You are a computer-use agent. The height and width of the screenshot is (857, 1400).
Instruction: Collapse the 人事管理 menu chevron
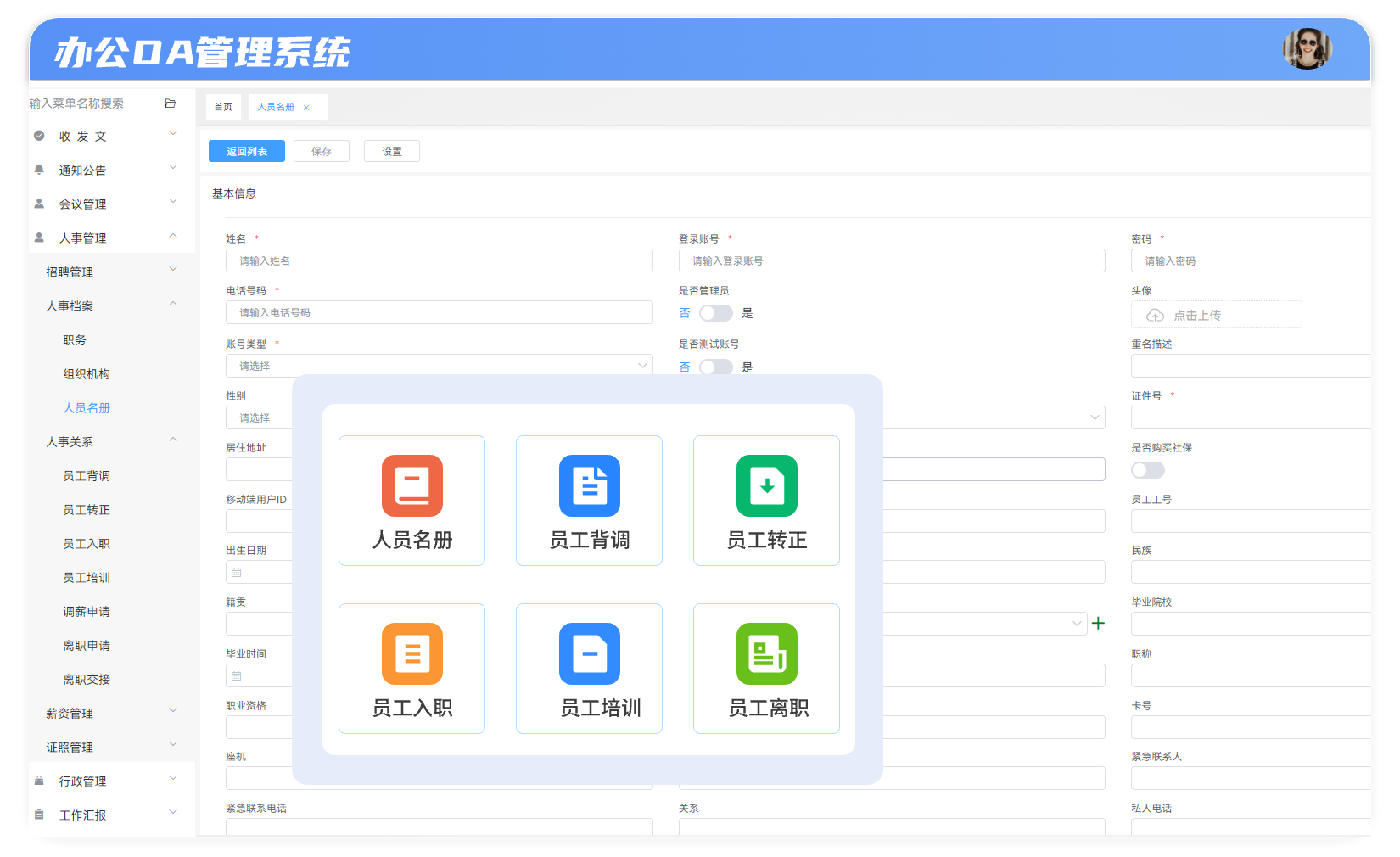click(173, 235)
